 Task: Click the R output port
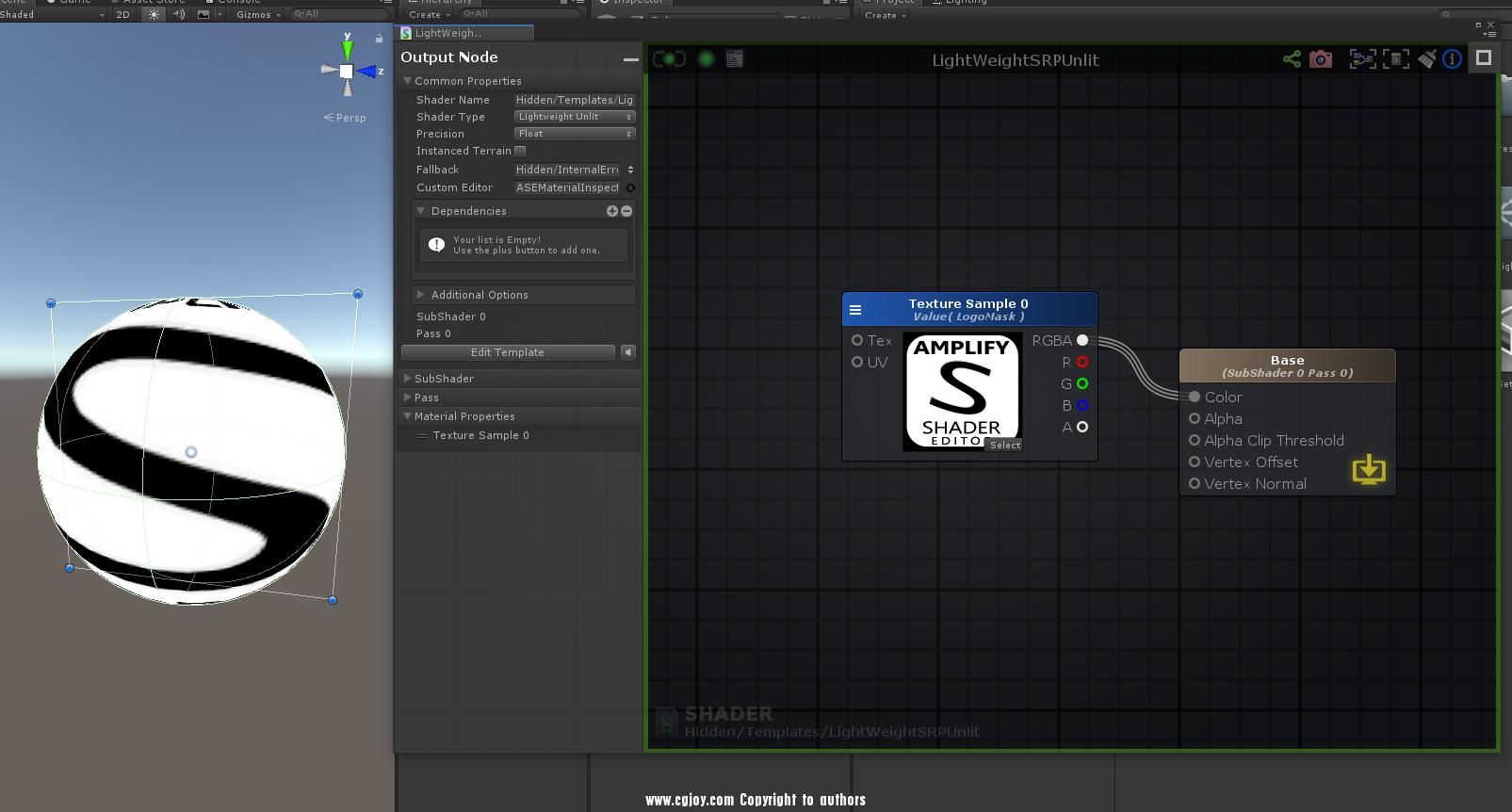click(1082, 362)
